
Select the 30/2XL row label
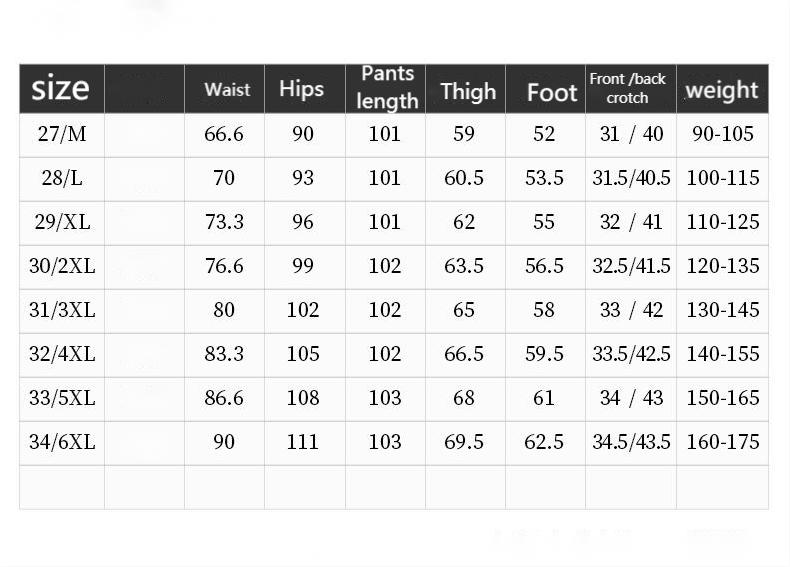62,266
